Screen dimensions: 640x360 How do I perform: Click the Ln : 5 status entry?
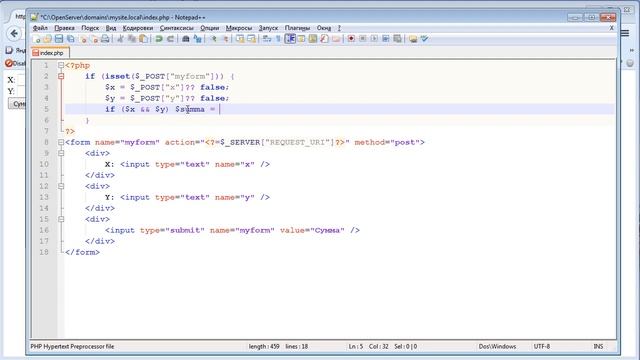[x=356, y=347]
